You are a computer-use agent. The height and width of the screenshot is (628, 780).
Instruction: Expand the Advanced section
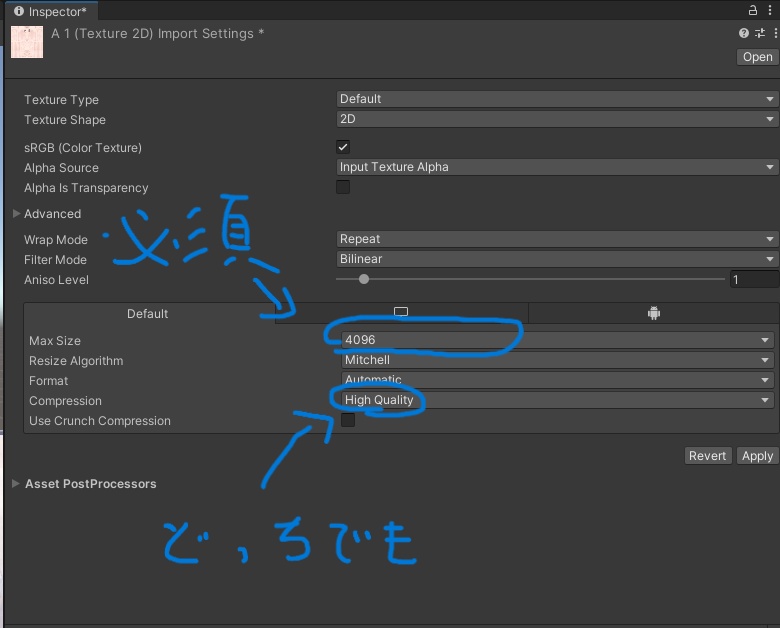[17, 214]
